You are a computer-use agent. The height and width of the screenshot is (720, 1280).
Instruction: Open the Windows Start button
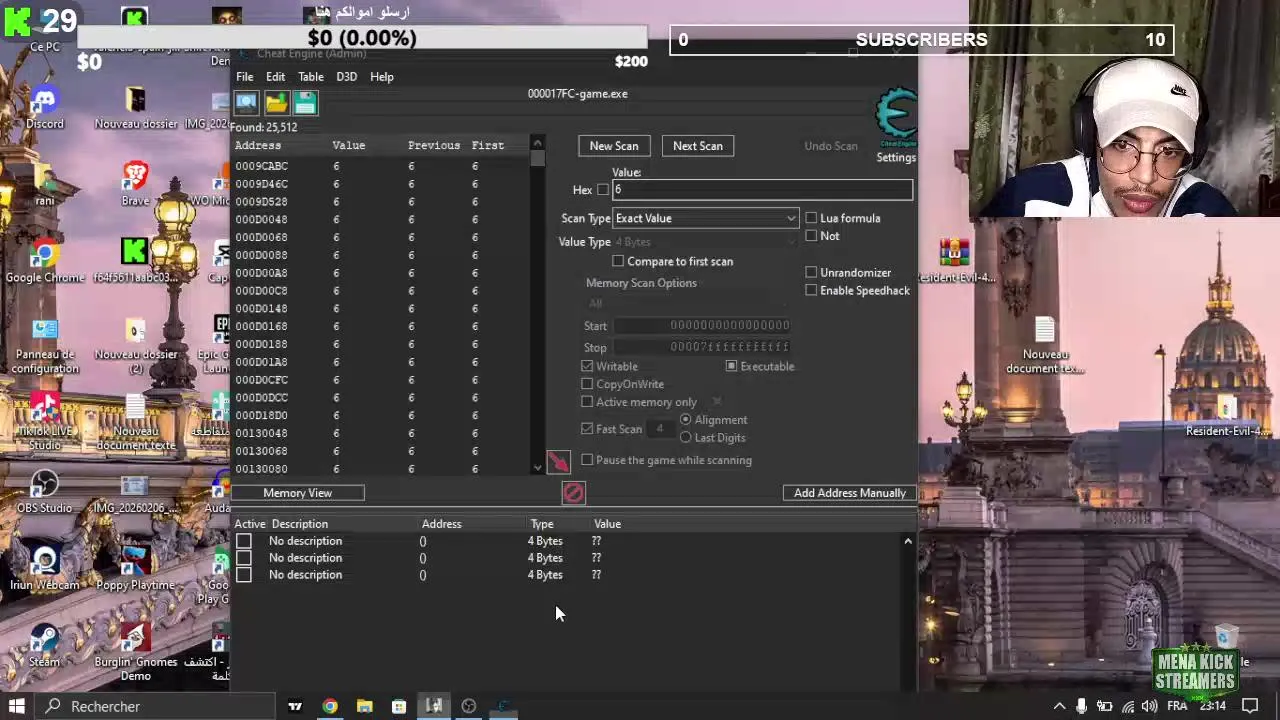tap(17, 706)
